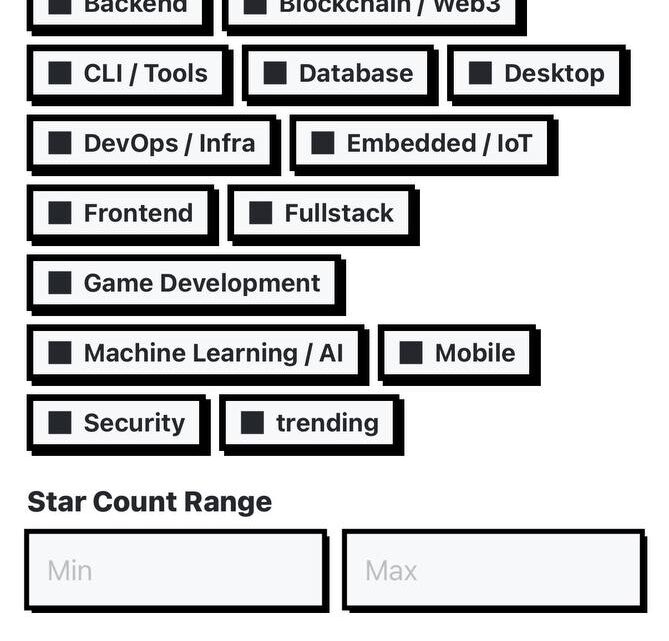The width and height of the screenshot is (669, 641).
Task: Click the Min star count field
Action: [x=176, y=570]
